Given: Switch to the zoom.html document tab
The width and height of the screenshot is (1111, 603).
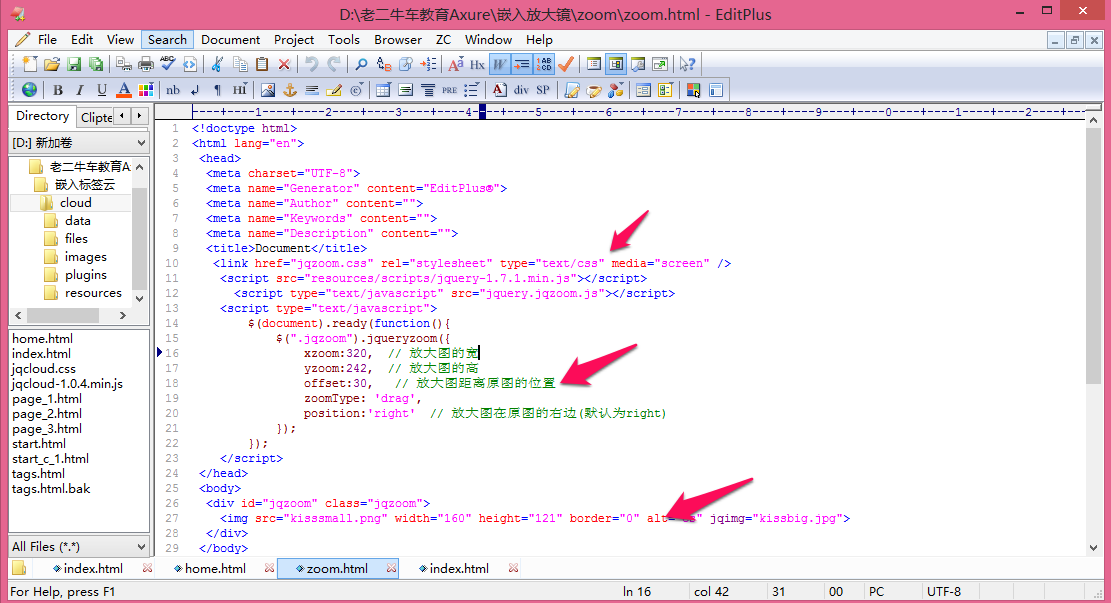Looking at the screenshot, I should tap(337, 568).
